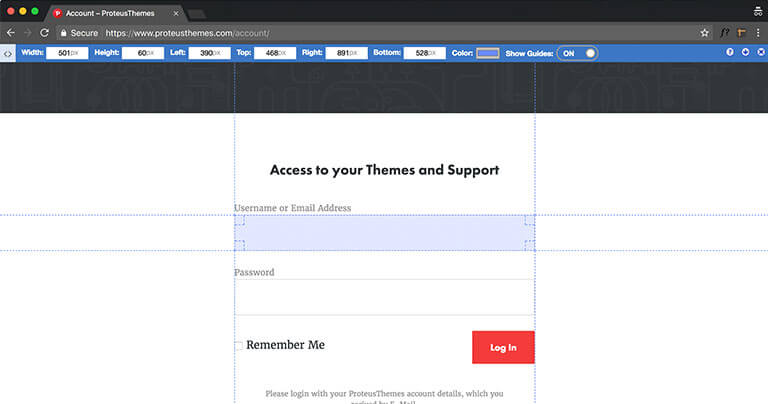Turn off the Show Guides switch
This screenshot has height=404, width=768.
click(577, 53)
